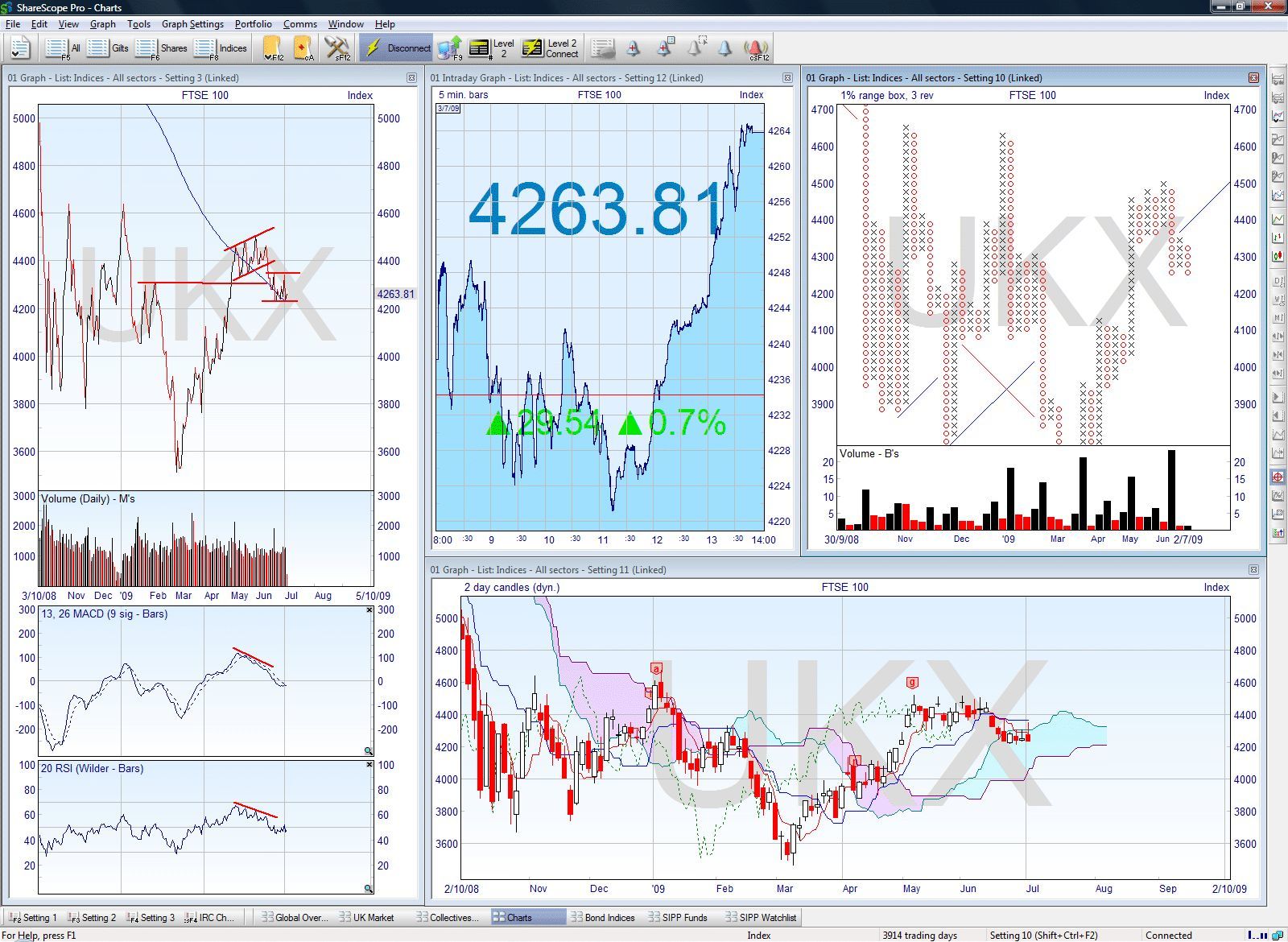This screenshot has height=942, width=1288.
Task: Click the bell with list alarm icon
Action: [664, 48]
